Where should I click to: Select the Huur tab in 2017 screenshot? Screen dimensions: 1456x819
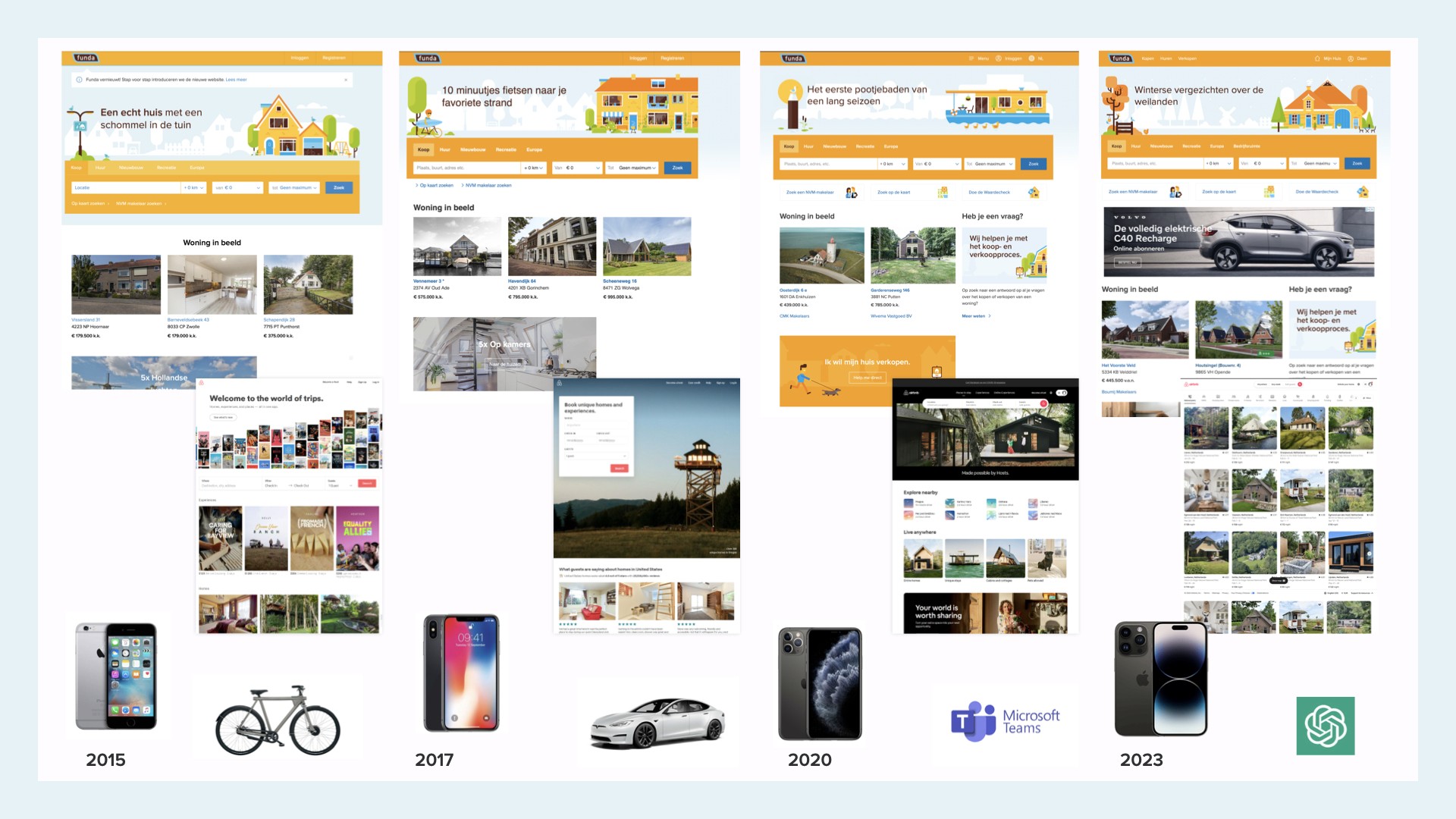(x=445, y=149)
